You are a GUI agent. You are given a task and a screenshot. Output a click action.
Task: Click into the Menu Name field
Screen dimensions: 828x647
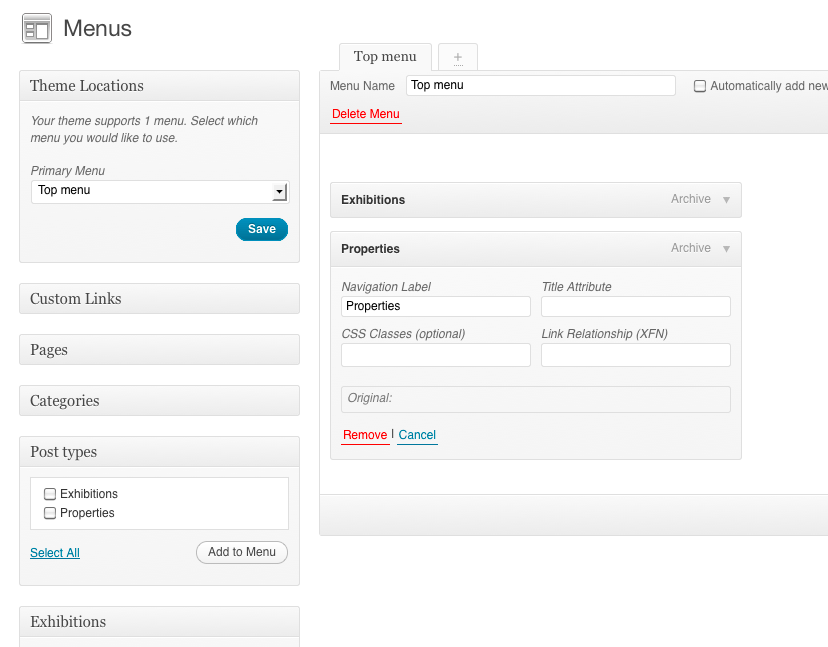tap(540, 86)
